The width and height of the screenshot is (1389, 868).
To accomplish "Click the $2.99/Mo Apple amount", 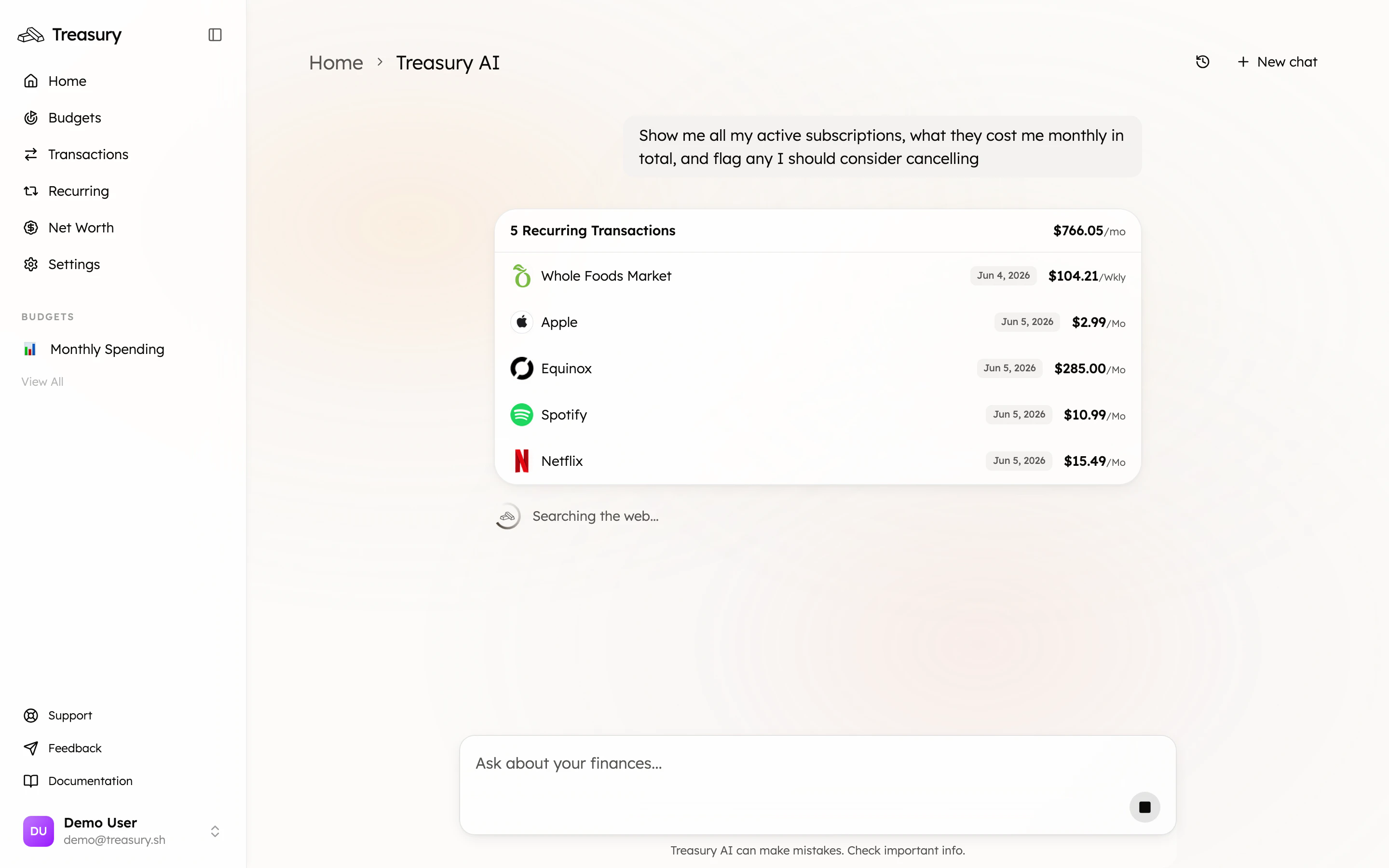I will point(1099,323).
